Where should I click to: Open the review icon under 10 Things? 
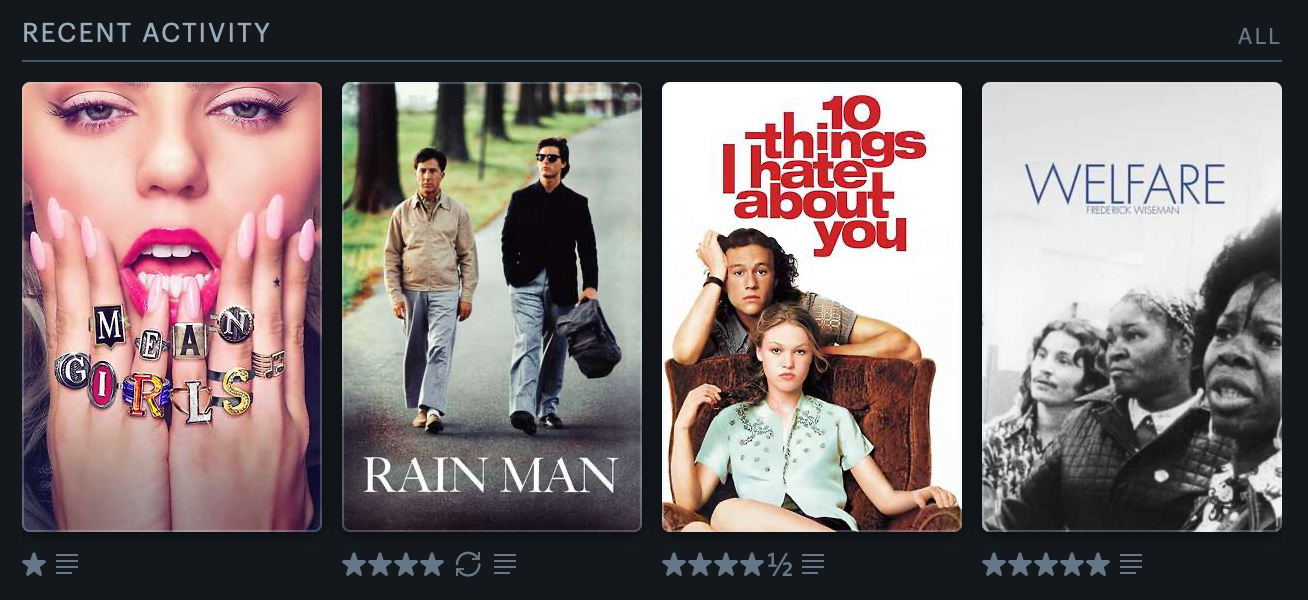[813, 565]
